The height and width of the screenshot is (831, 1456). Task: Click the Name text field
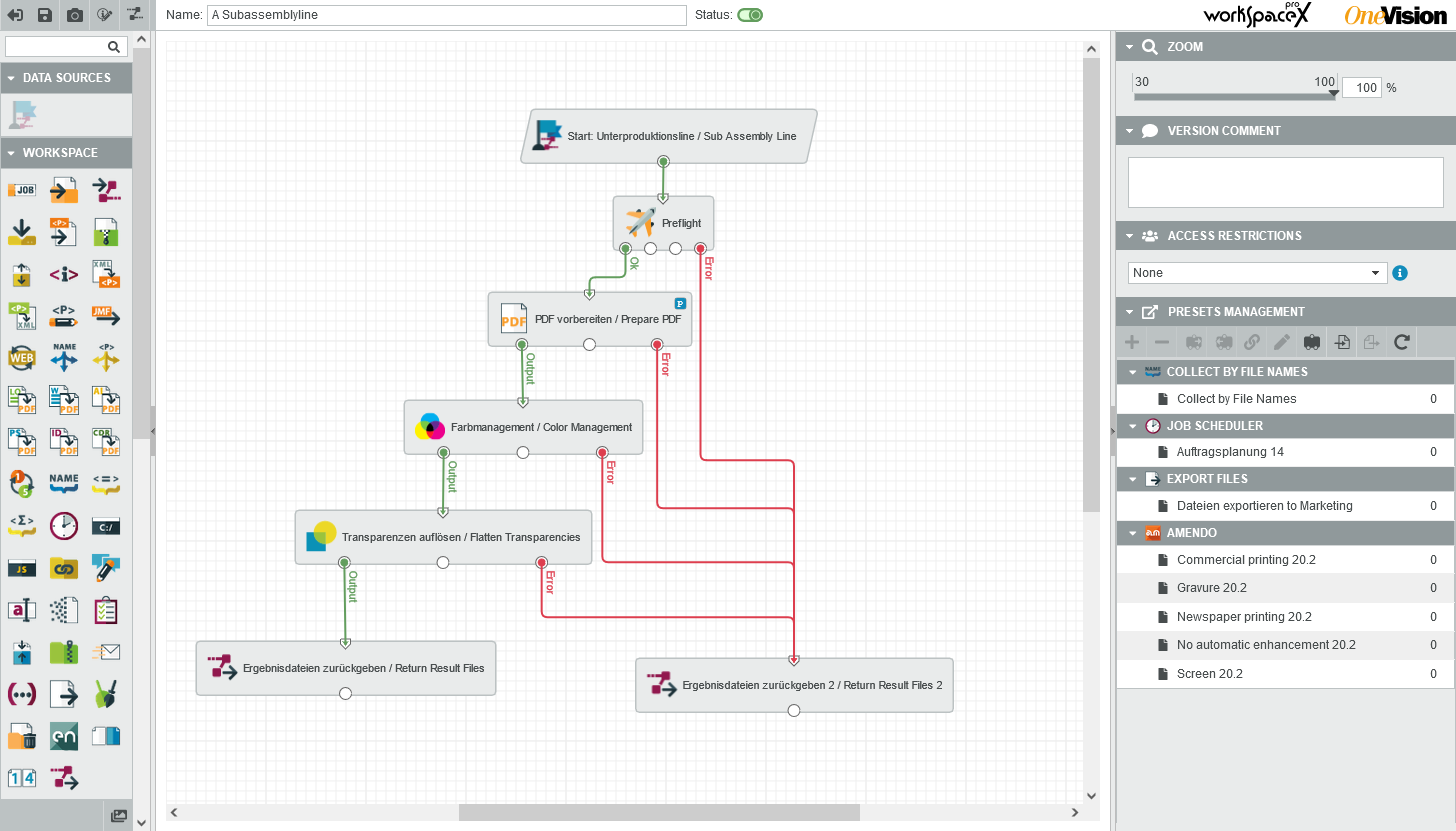[x=447, y=15]
